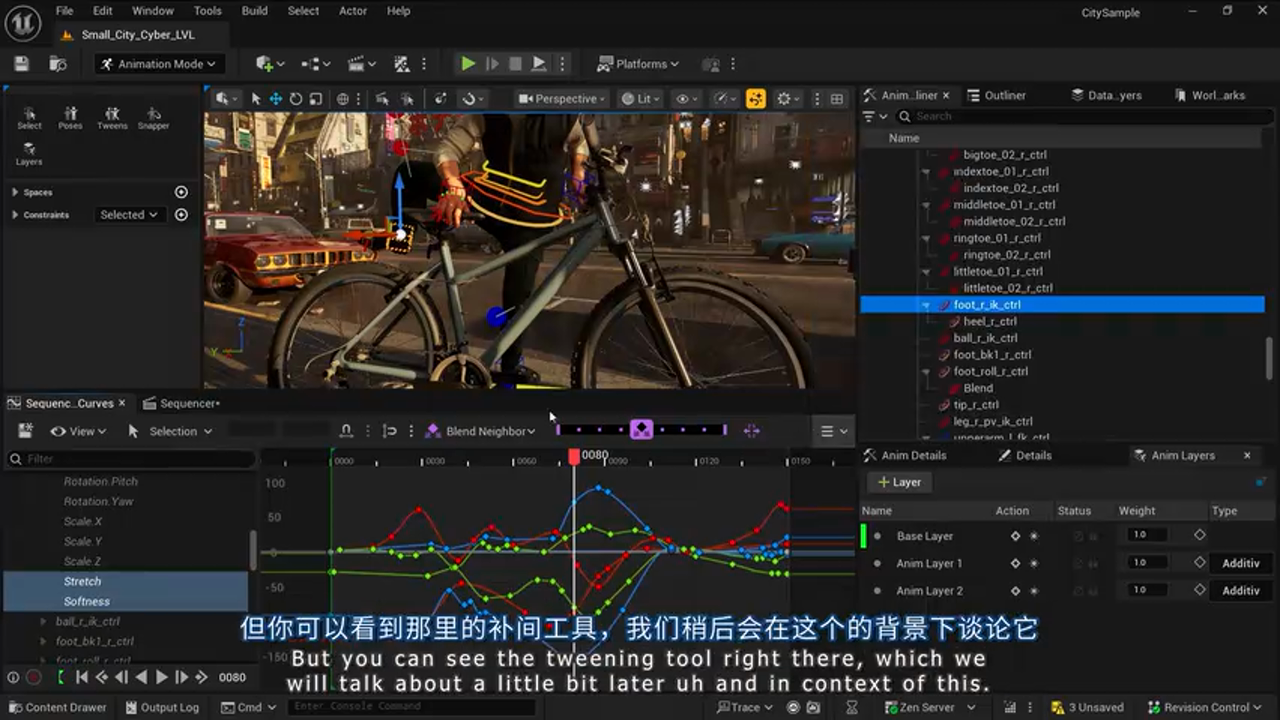The image size is (1280, 720).
Task: Select the rotate transform tool in viewport toolbar
Action: pyautogui.click(x=294, y=99)
